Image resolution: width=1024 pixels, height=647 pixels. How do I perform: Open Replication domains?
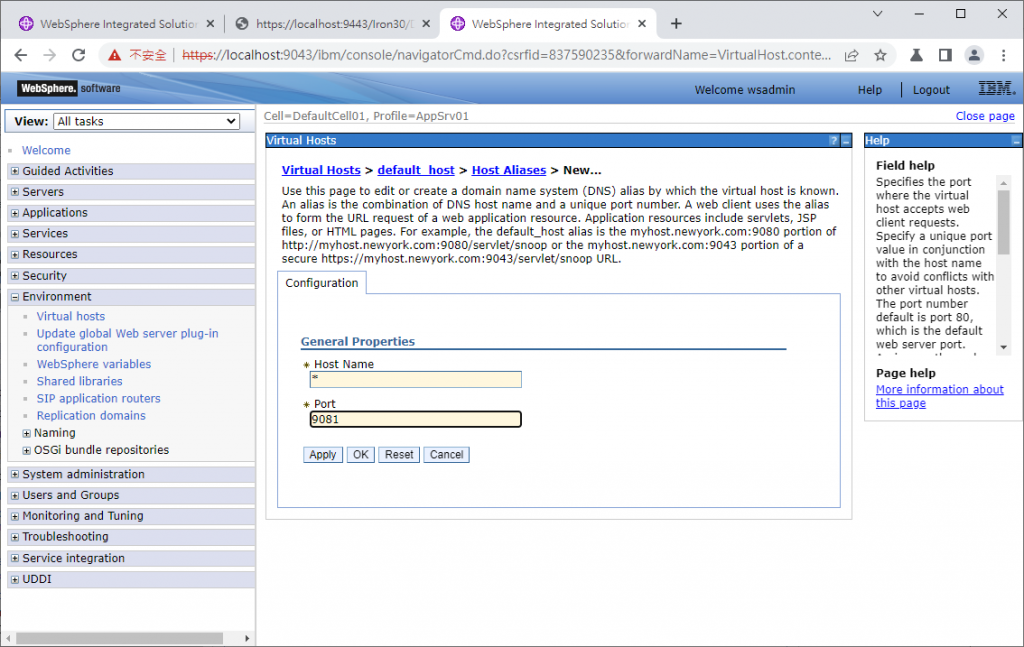tap(91, 415)
